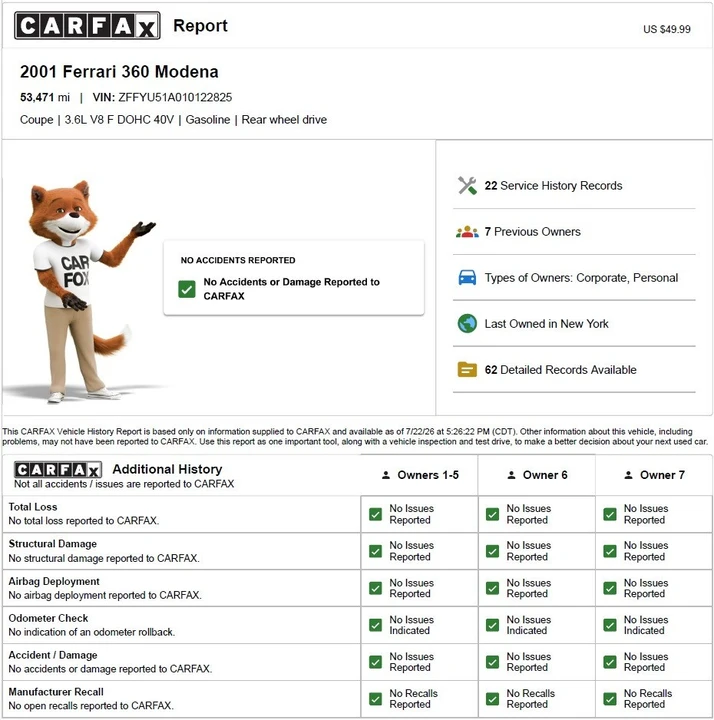Open the 7 Previous Owners entry

[x=574, y=232]
